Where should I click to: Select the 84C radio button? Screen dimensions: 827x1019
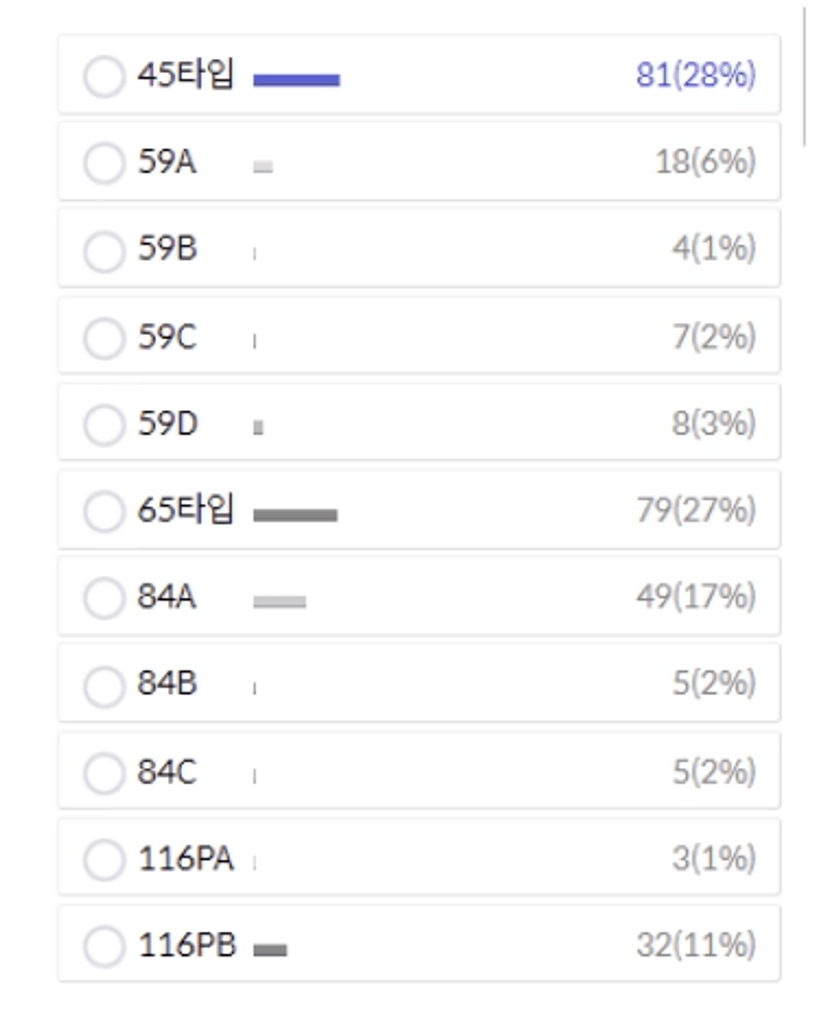104,773
